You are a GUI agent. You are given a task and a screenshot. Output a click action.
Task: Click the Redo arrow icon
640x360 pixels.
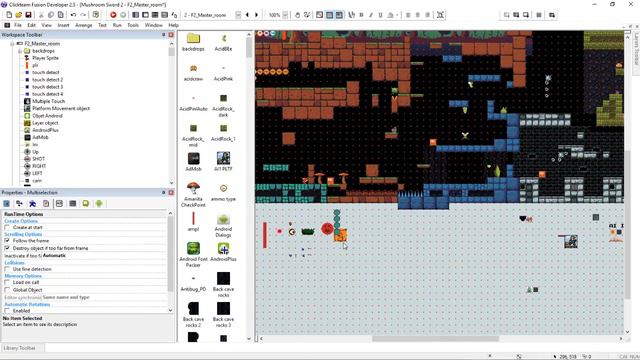pos(83,15)
